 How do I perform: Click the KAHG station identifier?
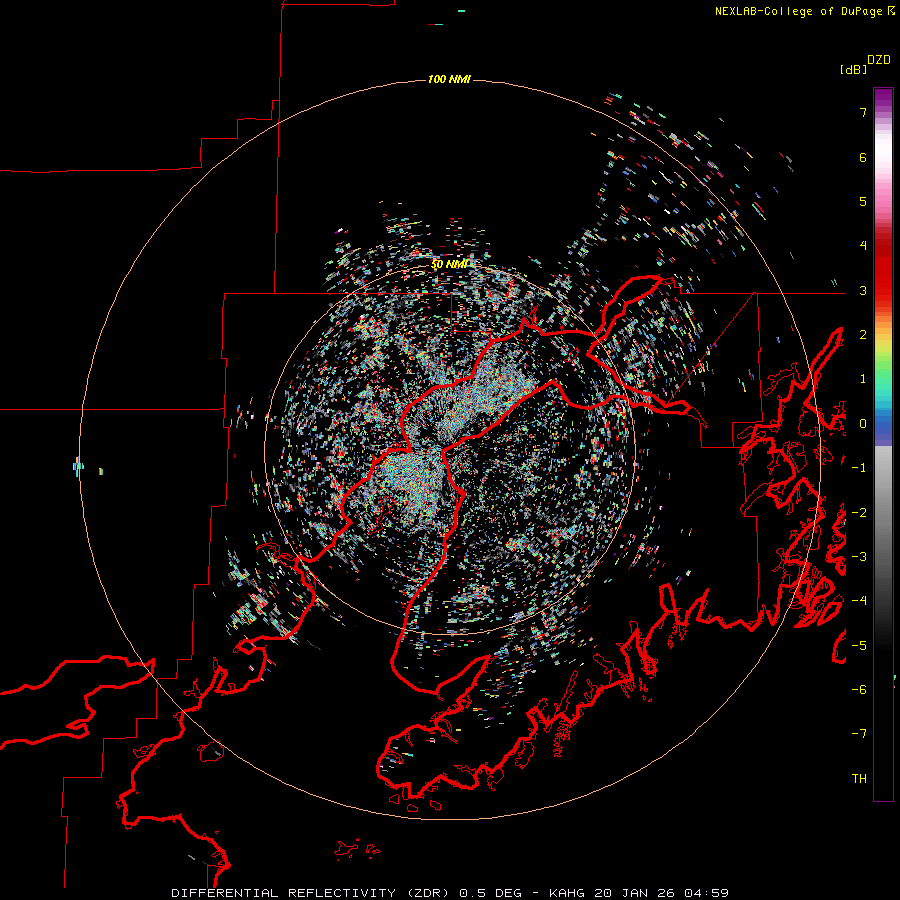tap(567, 893)
